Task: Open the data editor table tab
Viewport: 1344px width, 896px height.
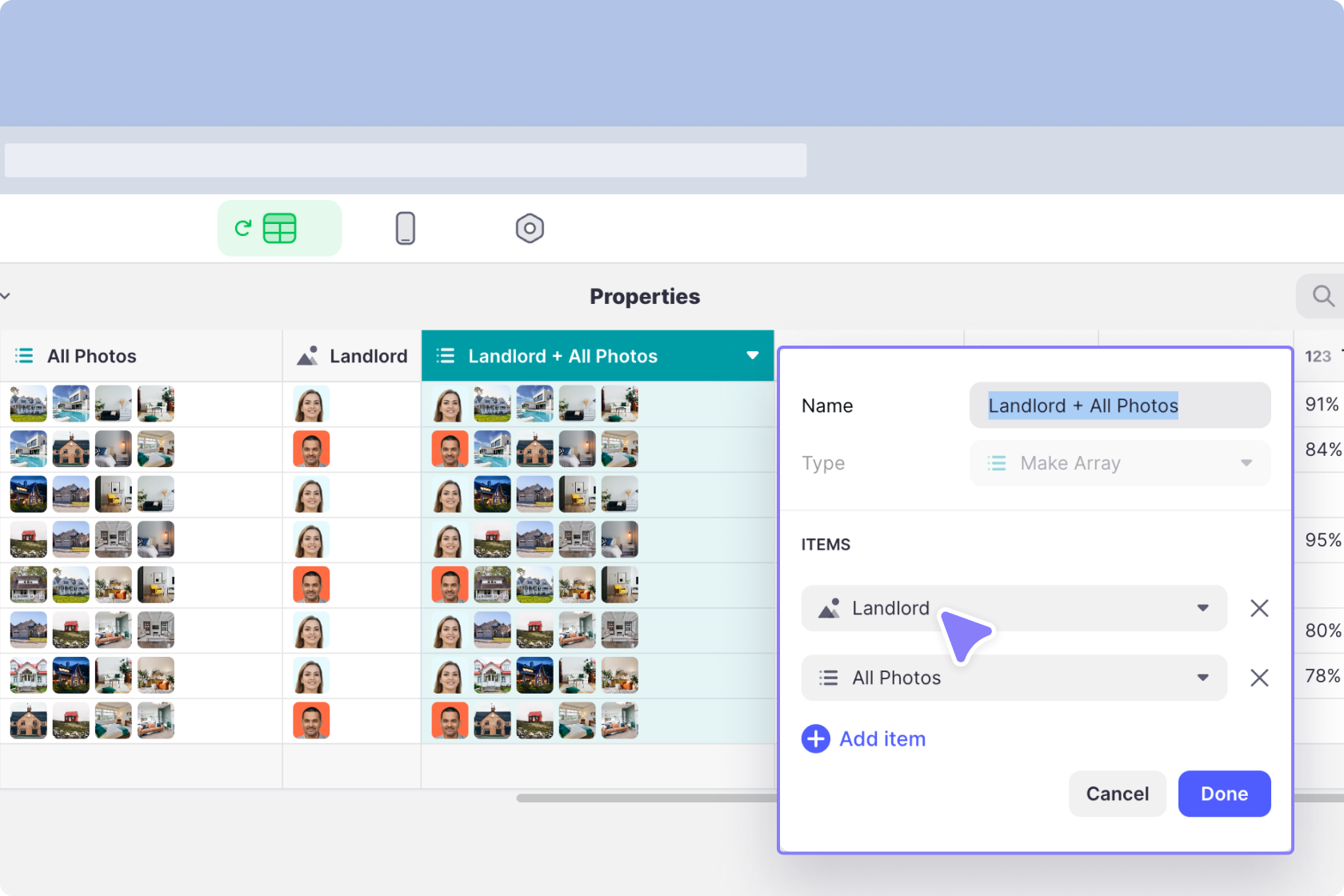Action: point(279,229)
